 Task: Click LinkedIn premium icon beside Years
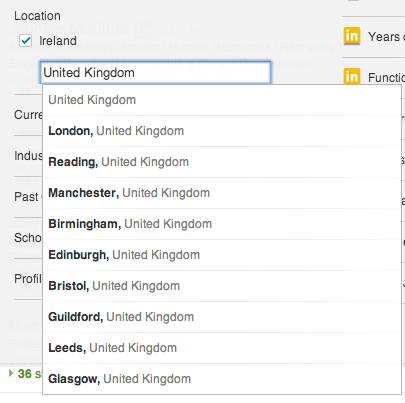352,36
